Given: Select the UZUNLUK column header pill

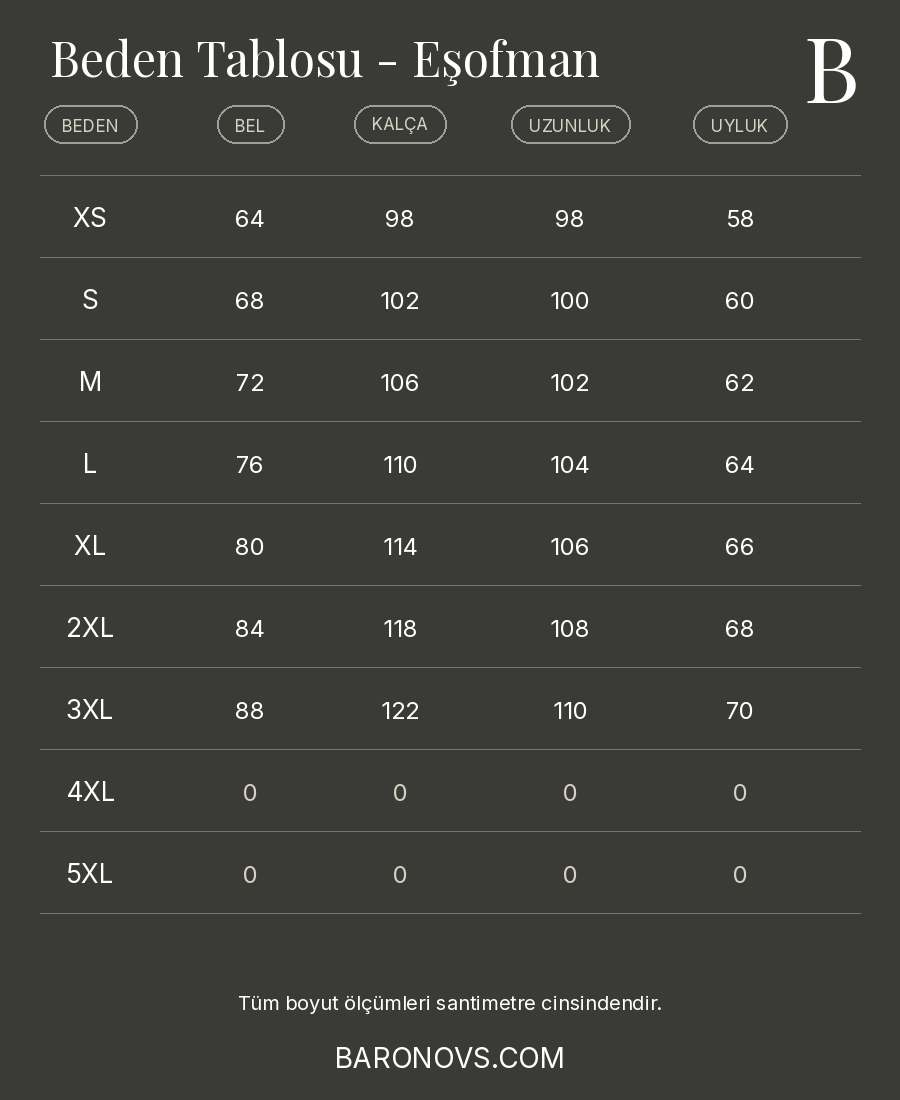Looking at the screenshot, I should (570, 125).
